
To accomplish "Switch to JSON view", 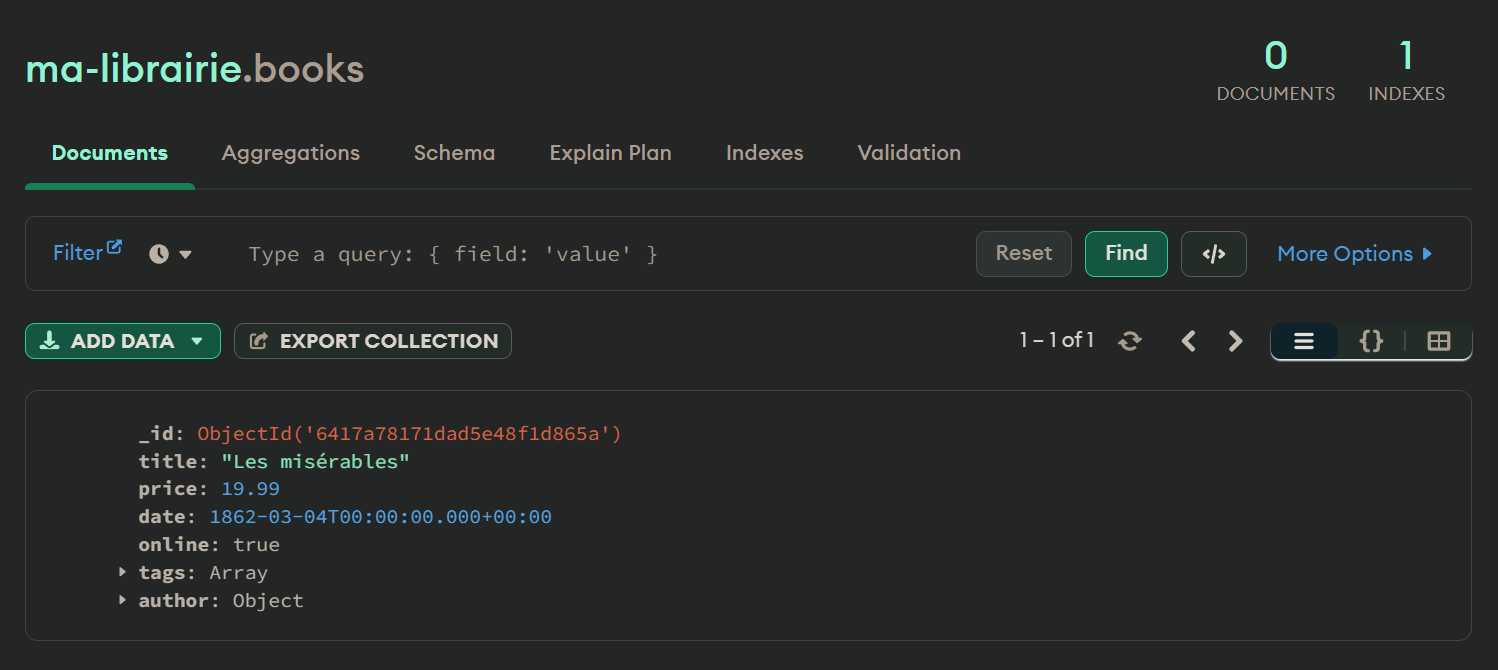I will click(x=1371, y=341).
